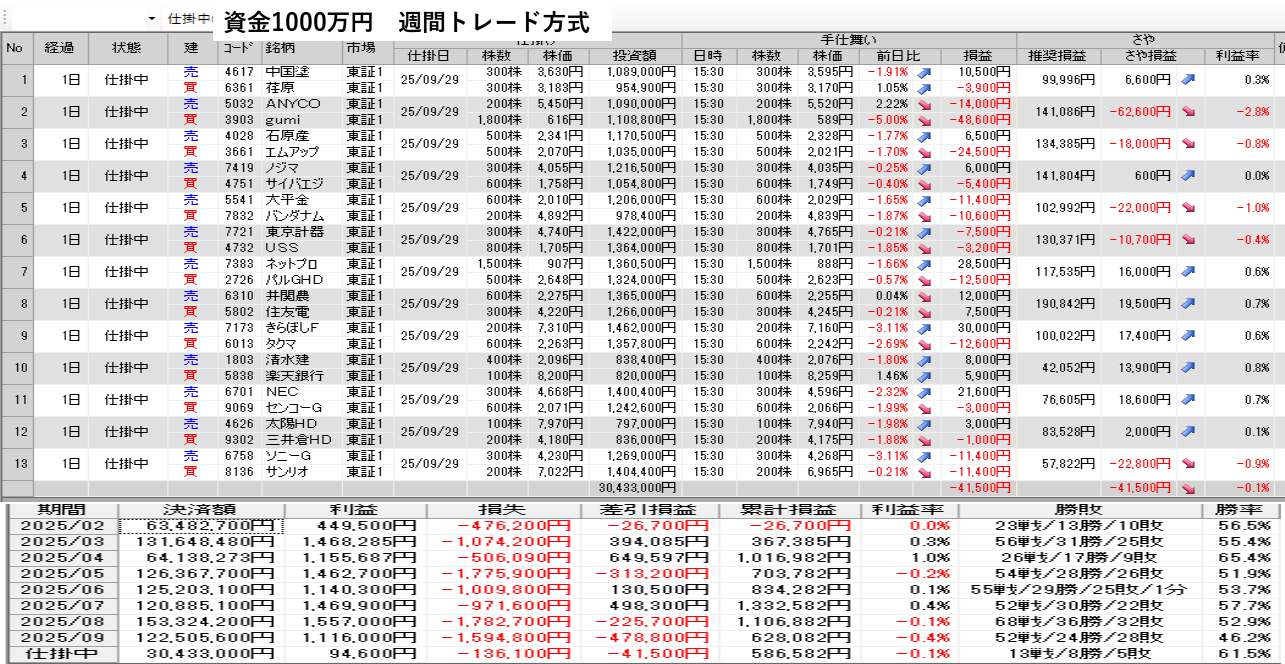
Task: Click the red arrow beside -22,800円 in row 13
Action: [x=1188, y=463]
